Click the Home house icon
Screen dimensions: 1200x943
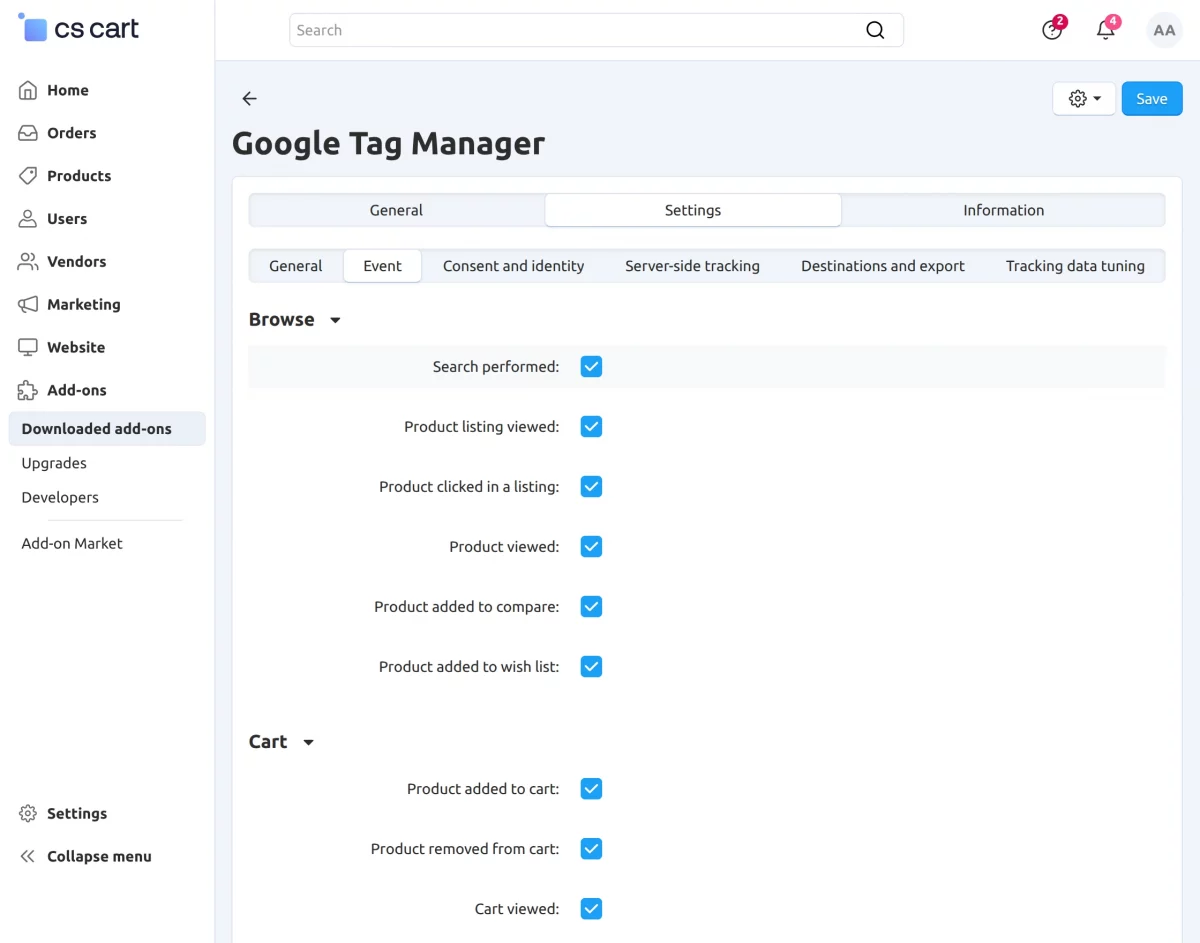coord(28,90)
